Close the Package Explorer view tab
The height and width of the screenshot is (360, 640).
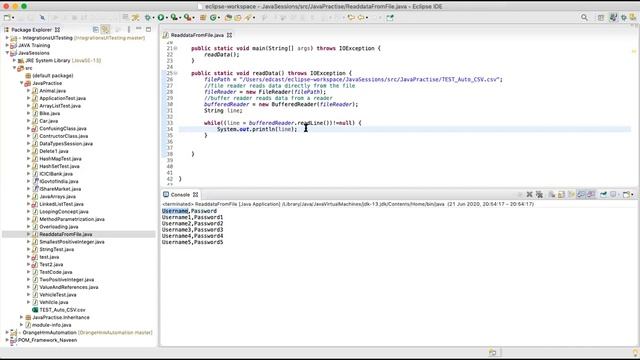point(57,29)
